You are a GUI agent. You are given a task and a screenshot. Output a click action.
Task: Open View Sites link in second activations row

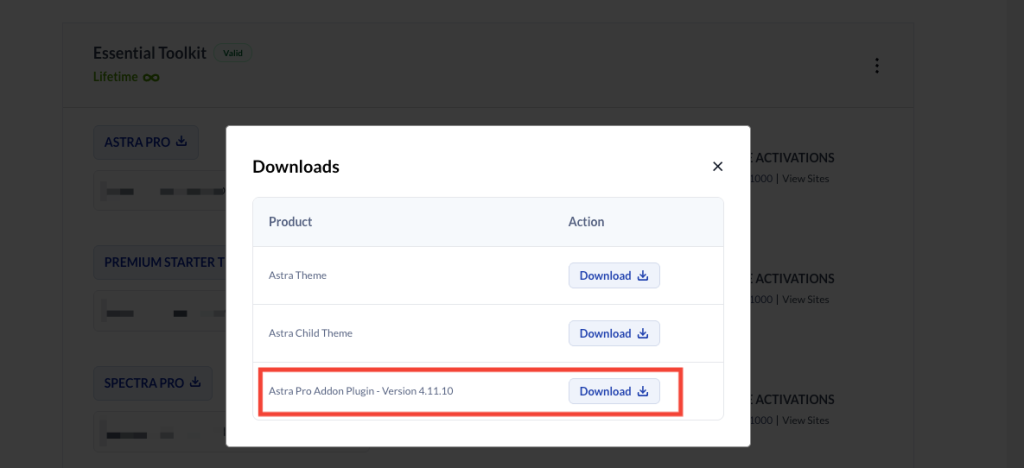(805, 300)
